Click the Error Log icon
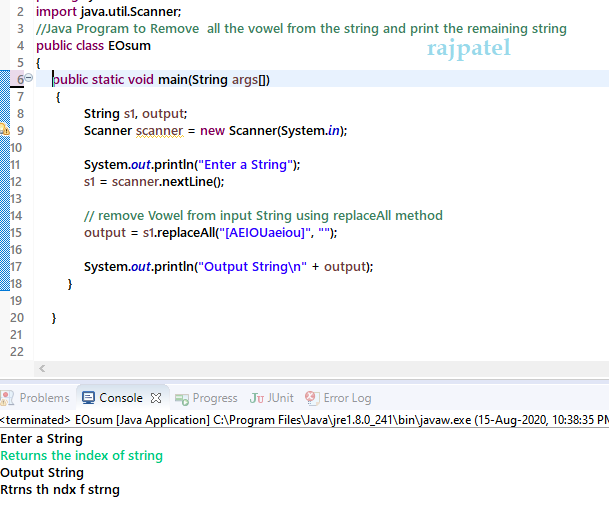This screenshot has width=609, height=519. coord(312,398)
